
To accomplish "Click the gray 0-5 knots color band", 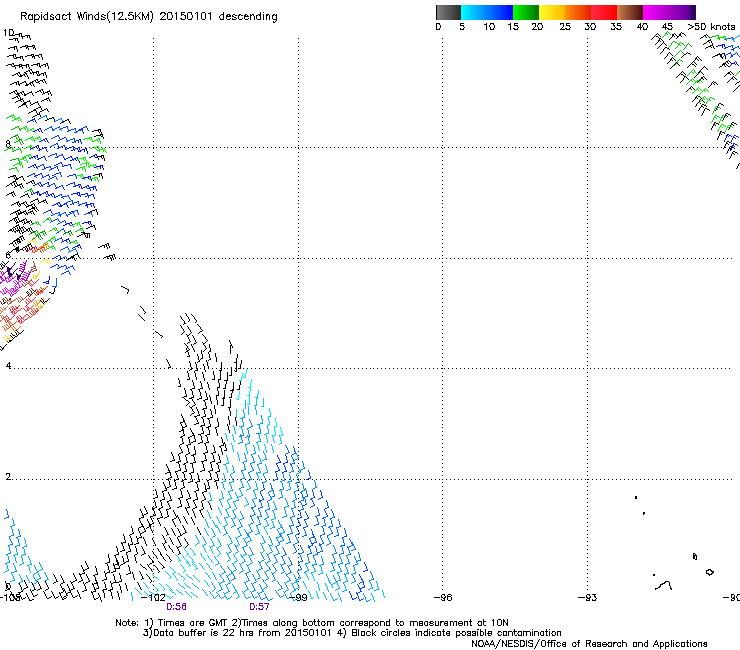I will (448, 12).
